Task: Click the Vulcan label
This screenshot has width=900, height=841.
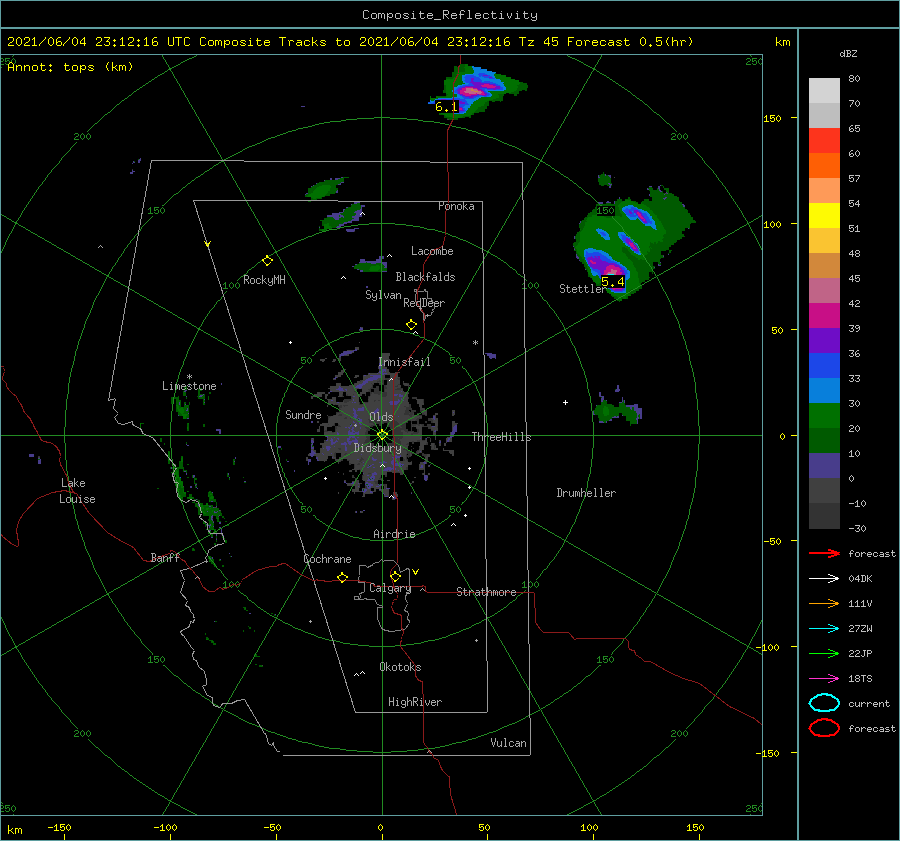Action: 508,743
